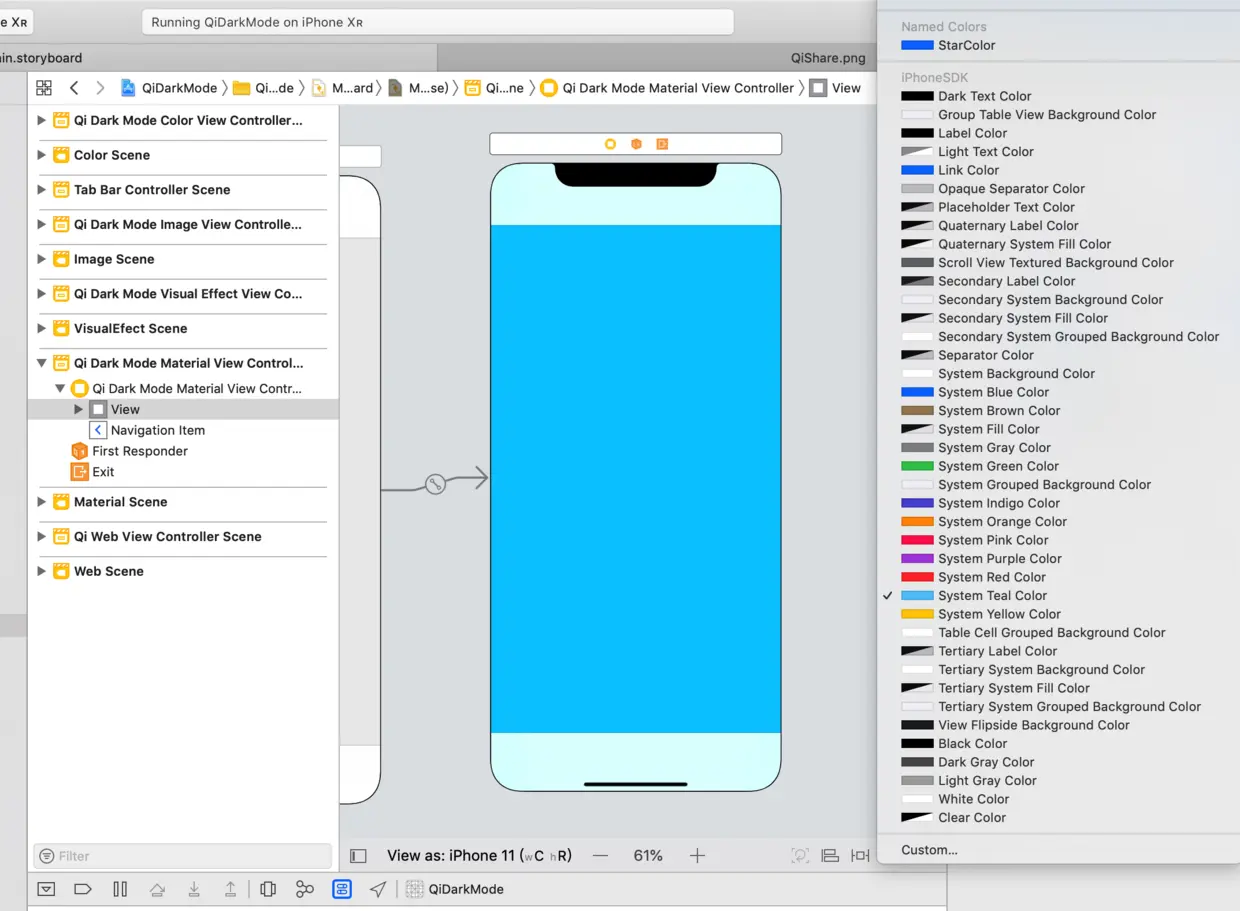Click the 61% zoom level

click(648, 856)
